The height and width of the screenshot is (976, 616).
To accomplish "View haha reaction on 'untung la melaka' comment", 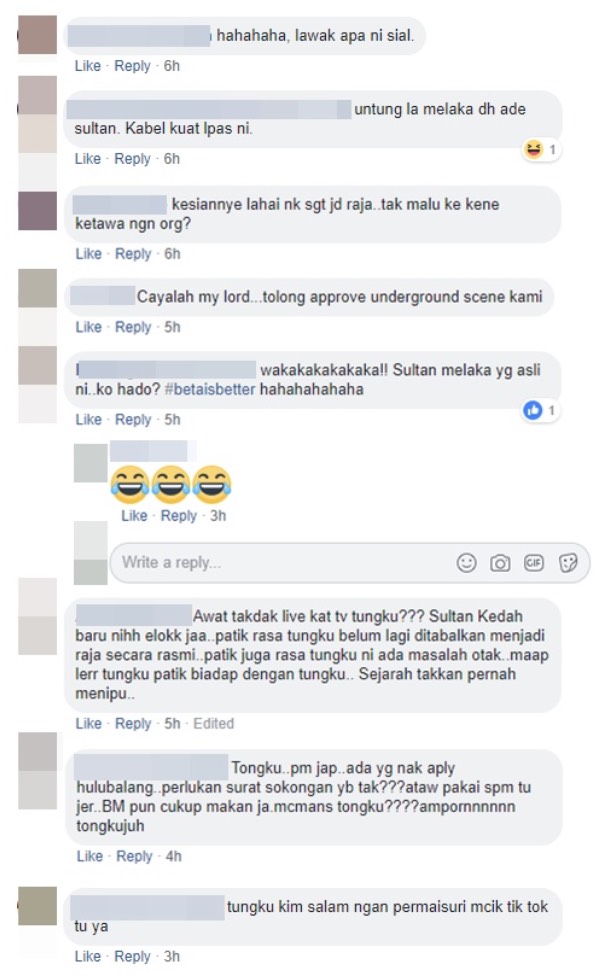I will (x=541, y=149).
